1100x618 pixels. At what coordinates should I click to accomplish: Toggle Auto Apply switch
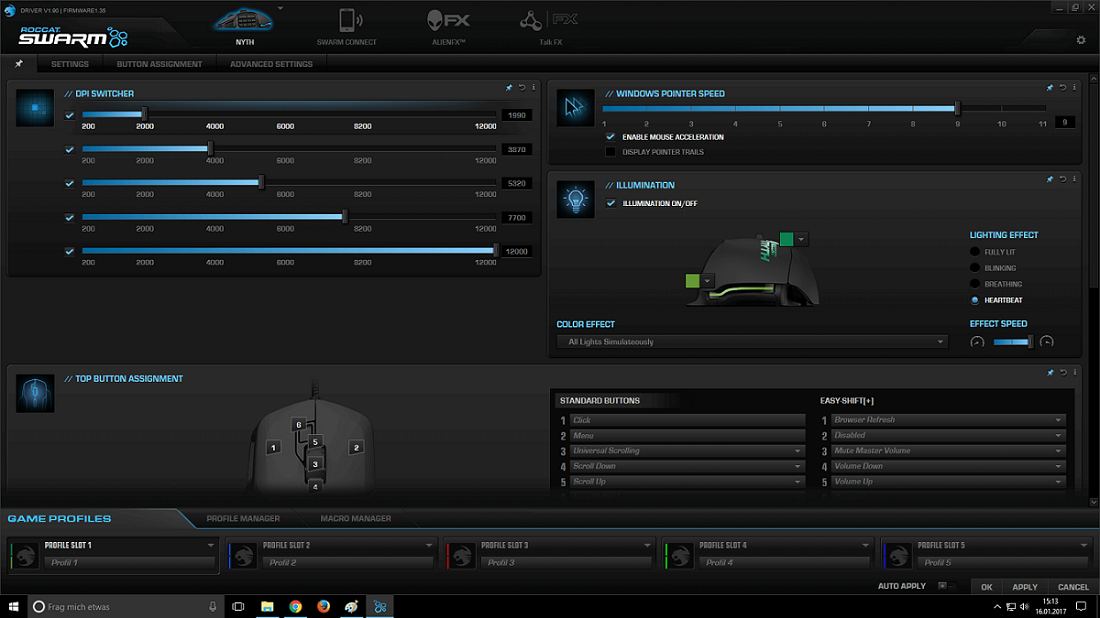pos(946,586)
